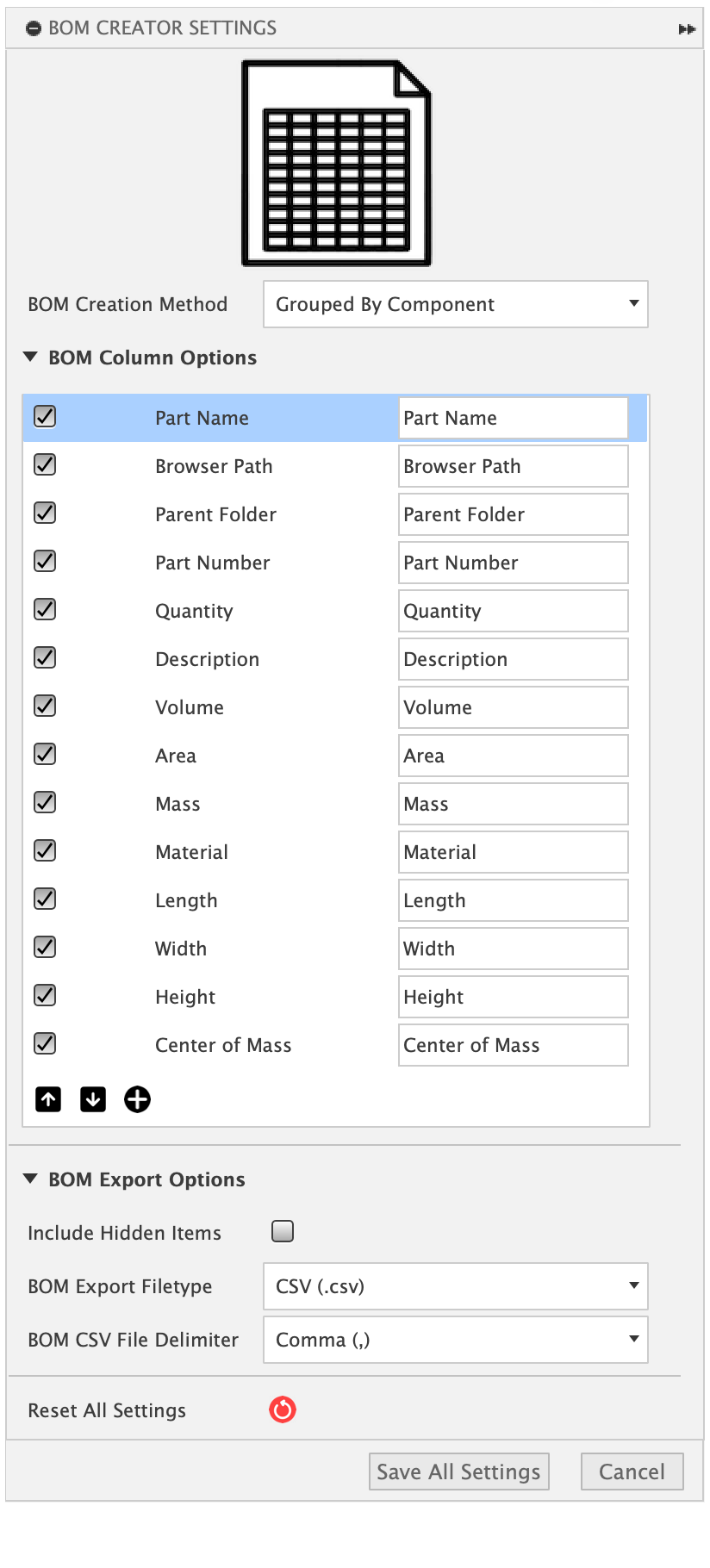The image size is (710, 1568).
Task: Toggle the Include Hidden Items checkbox
Action: click(283, 1231)
